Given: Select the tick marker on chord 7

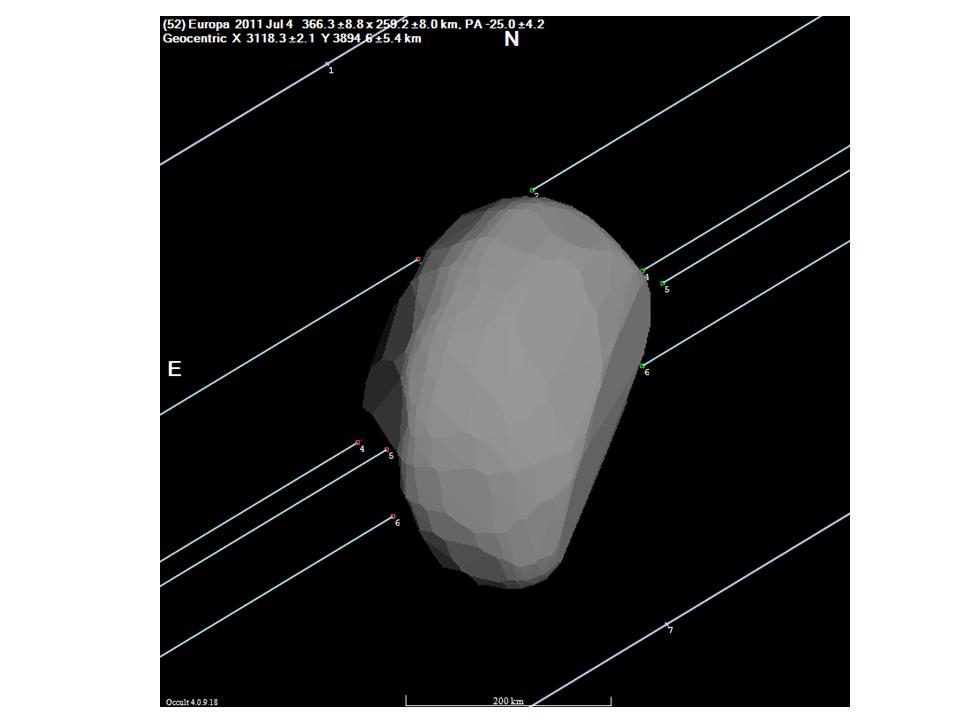Looking at the screenshot, I should (x=666, y=625).
